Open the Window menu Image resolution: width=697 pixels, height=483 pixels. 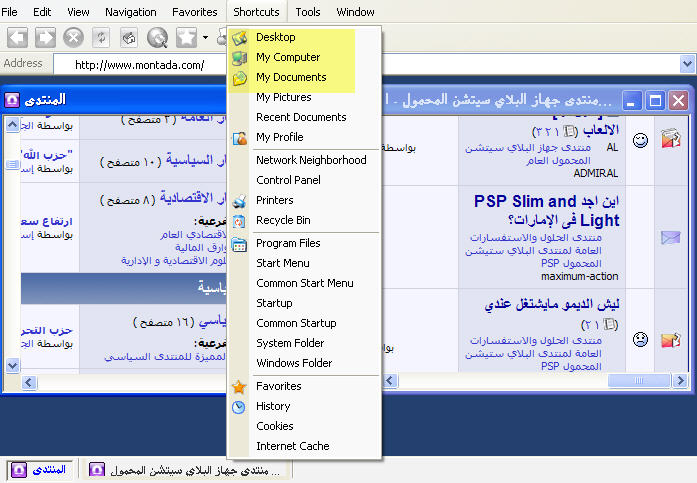coord(355,12)
